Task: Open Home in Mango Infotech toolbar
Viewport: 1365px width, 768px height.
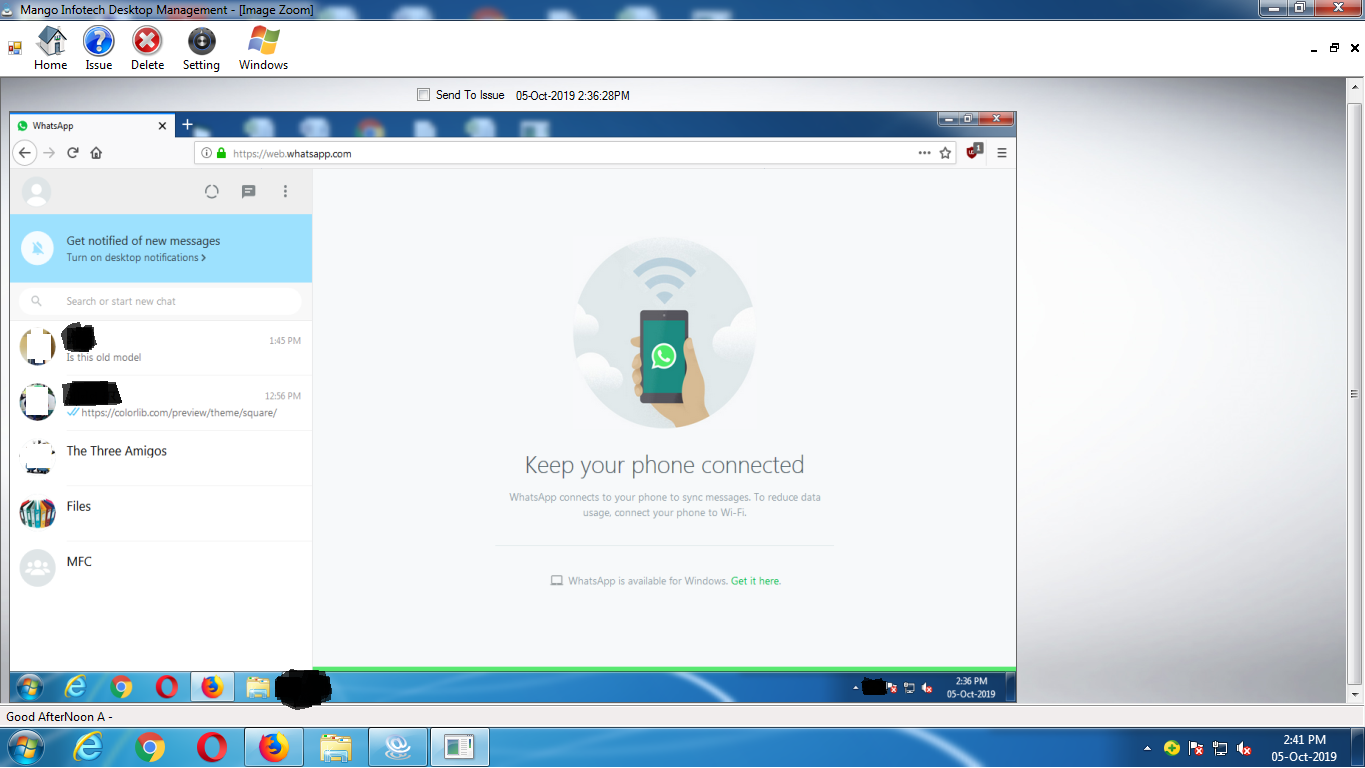Action: tap(51, 49)
